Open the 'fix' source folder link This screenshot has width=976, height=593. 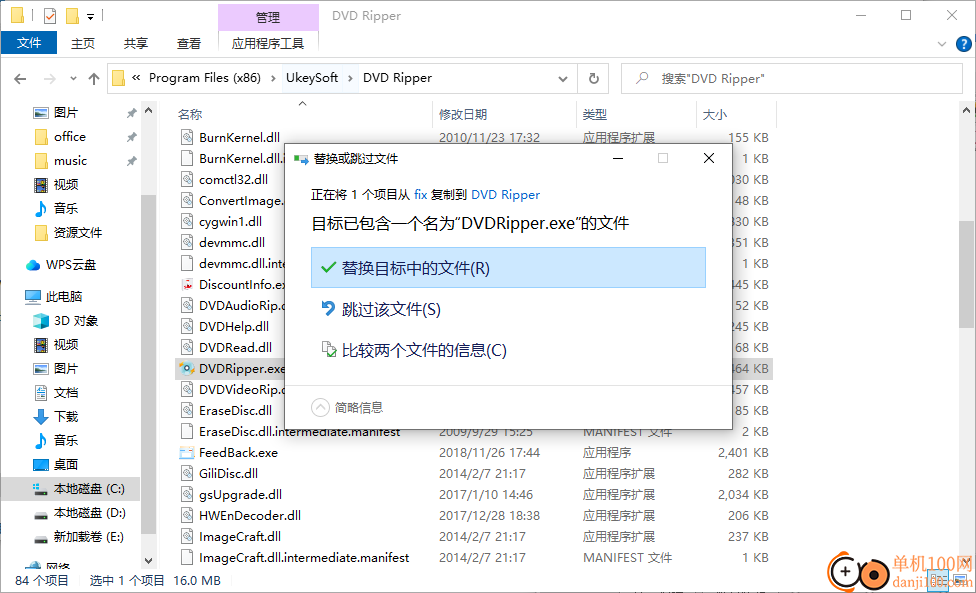(x=421, y=195)
